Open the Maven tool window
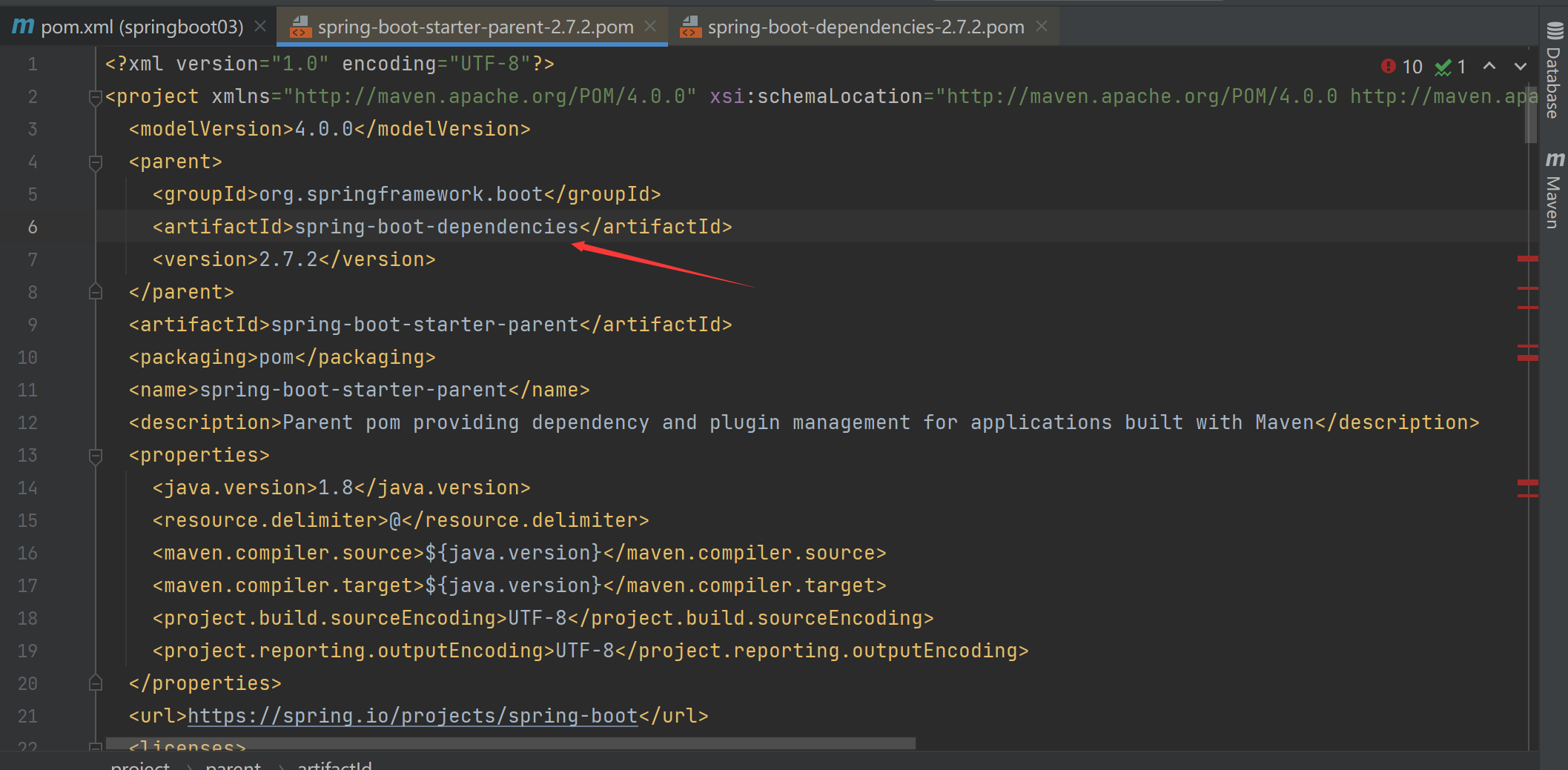 coord(1554,190)
